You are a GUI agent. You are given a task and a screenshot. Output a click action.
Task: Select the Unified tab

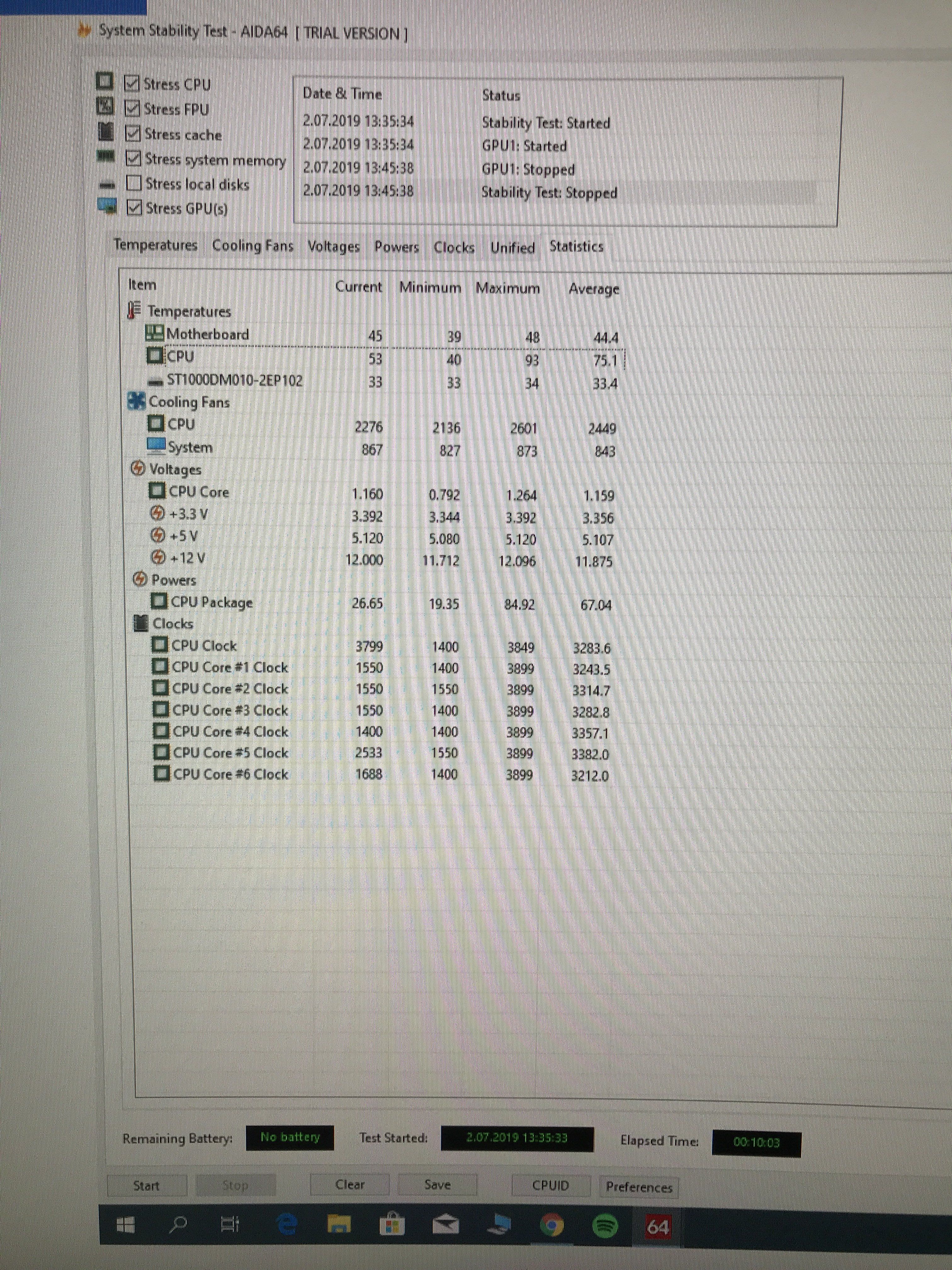pyautogui.click(x=513, y=248)
